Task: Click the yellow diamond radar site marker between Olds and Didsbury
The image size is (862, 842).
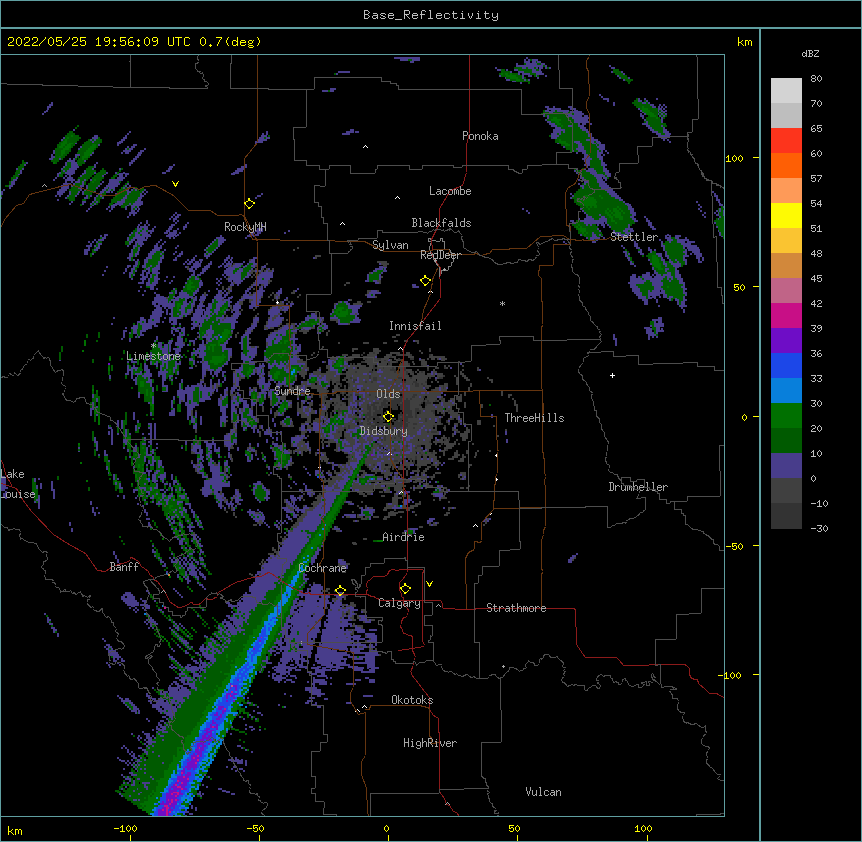Action: [388, 416]
